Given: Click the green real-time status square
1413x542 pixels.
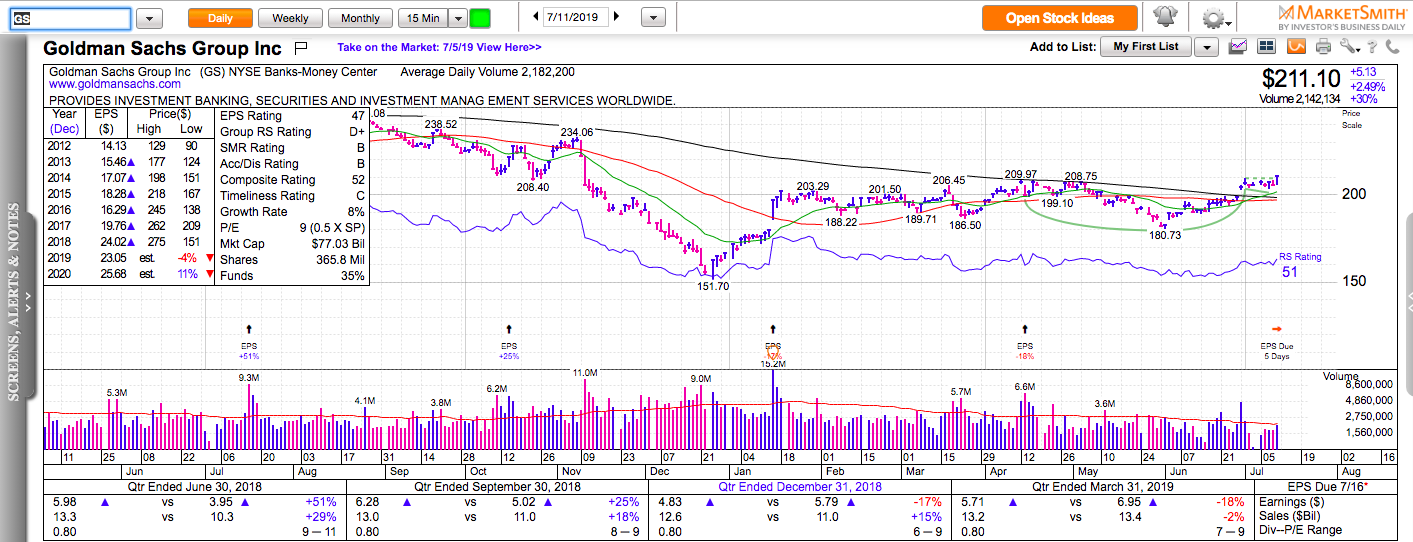Looking at the screenshot, I should (480, 18).
